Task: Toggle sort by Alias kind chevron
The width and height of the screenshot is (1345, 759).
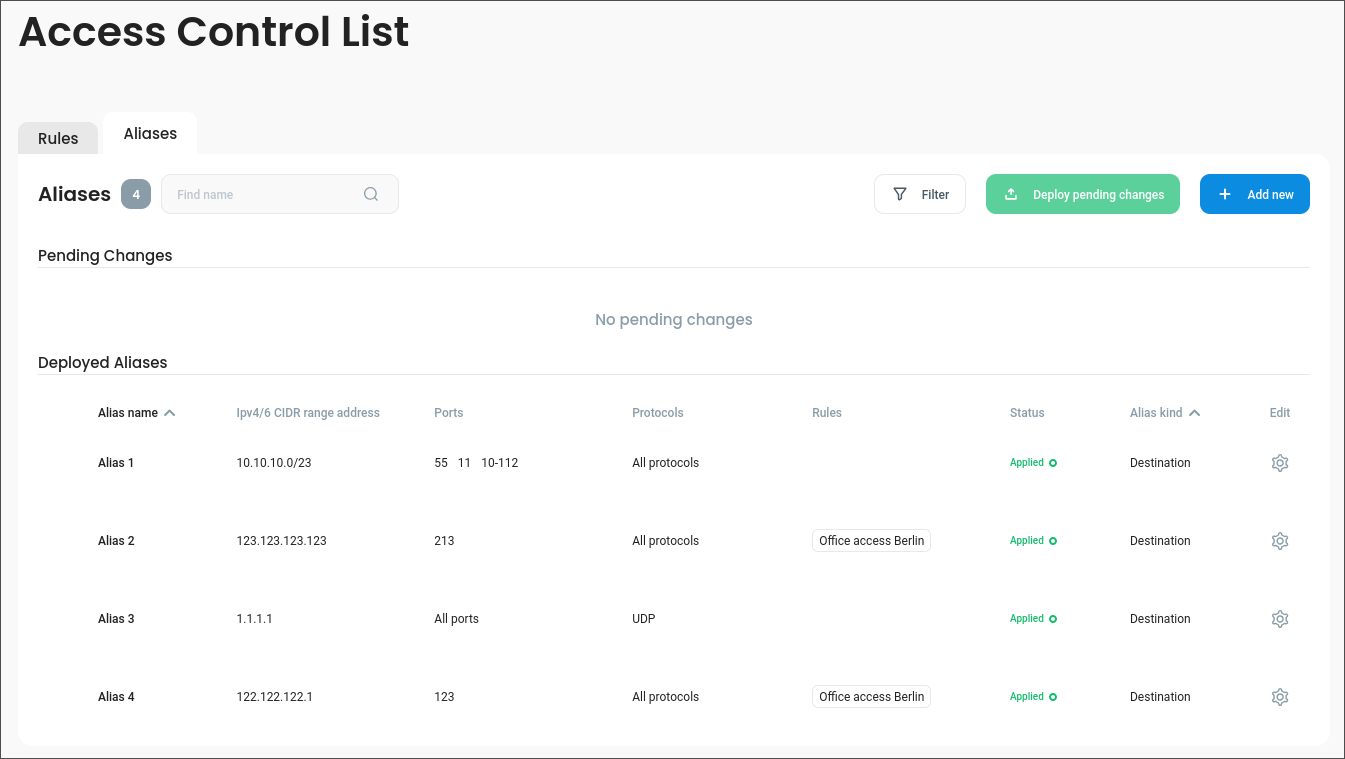Action: tap(1194, 413)
